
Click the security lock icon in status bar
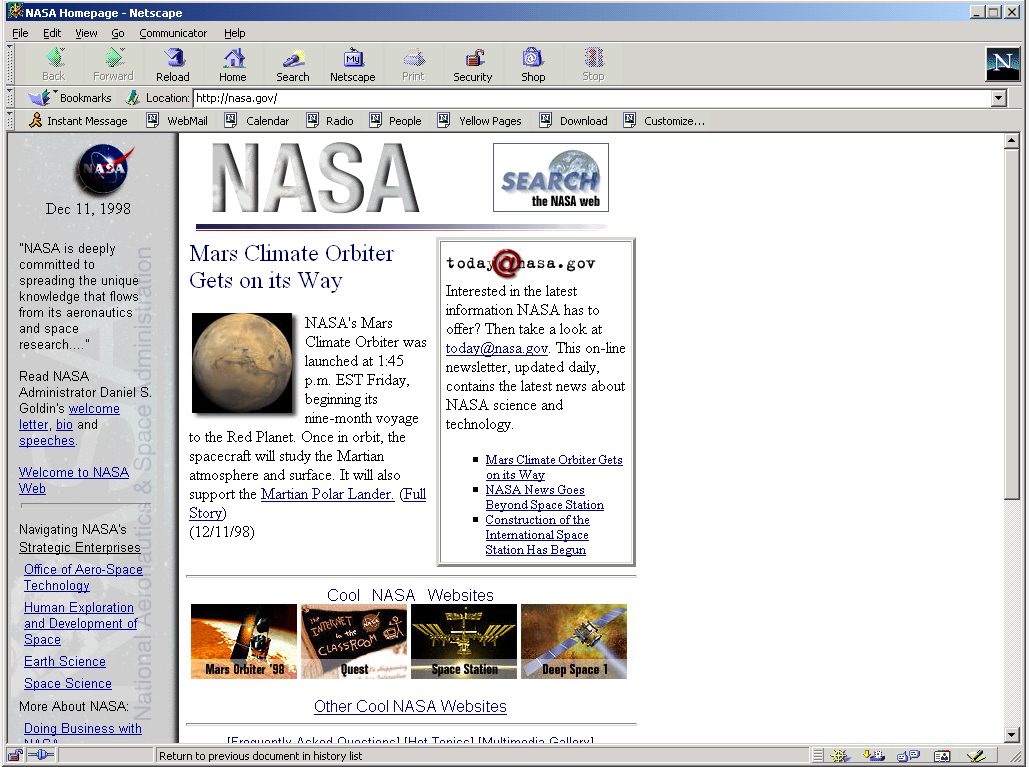coord(15,755)
